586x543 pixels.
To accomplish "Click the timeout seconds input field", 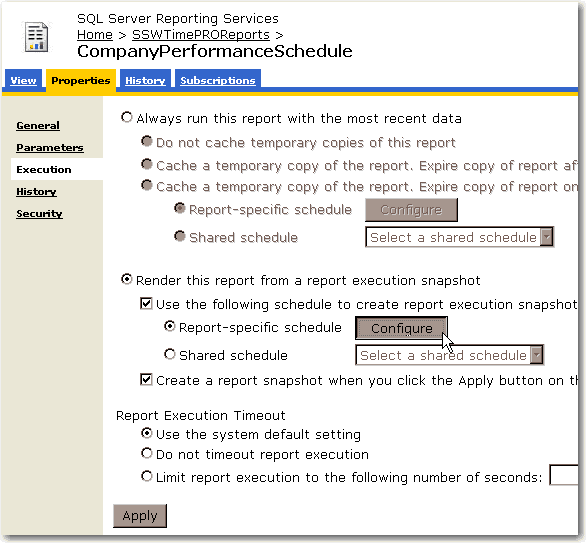I will tap(564, 475).
